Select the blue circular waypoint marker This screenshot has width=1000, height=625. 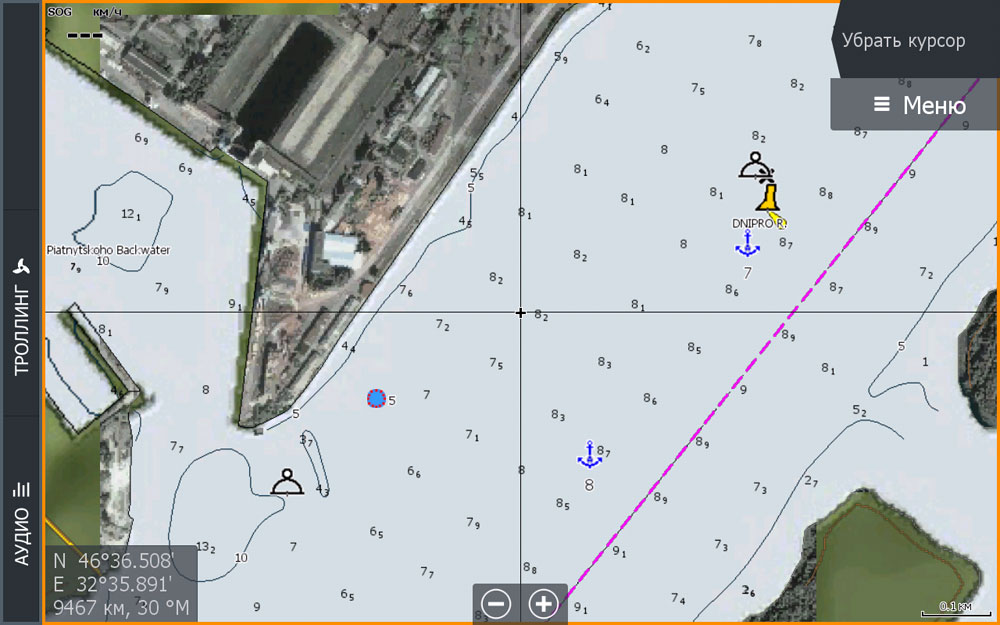click(376, 399)
